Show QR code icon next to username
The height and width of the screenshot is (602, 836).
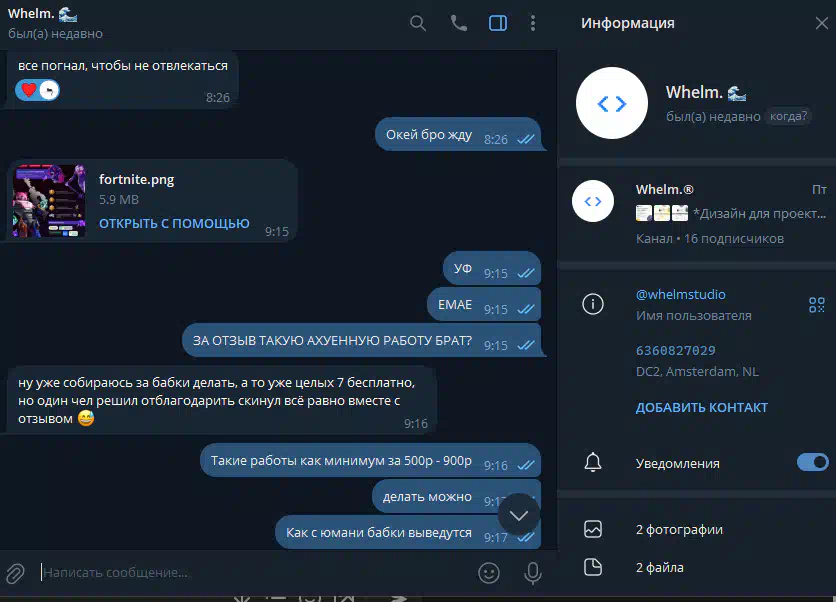[x=817, y=305]
